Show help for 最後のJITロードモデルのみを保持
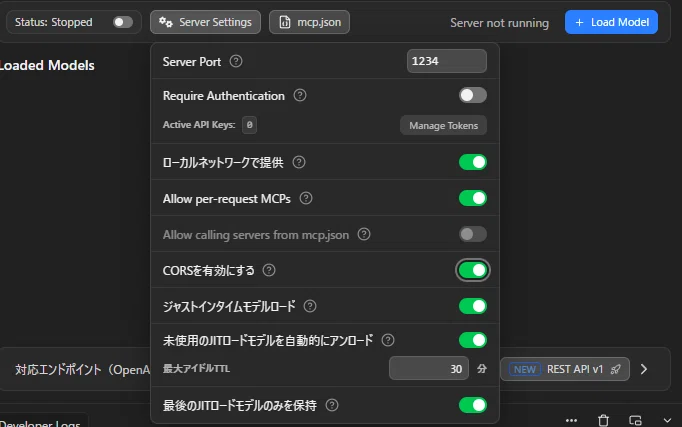The width and height of the screenshot is (682, 427). 332,405
